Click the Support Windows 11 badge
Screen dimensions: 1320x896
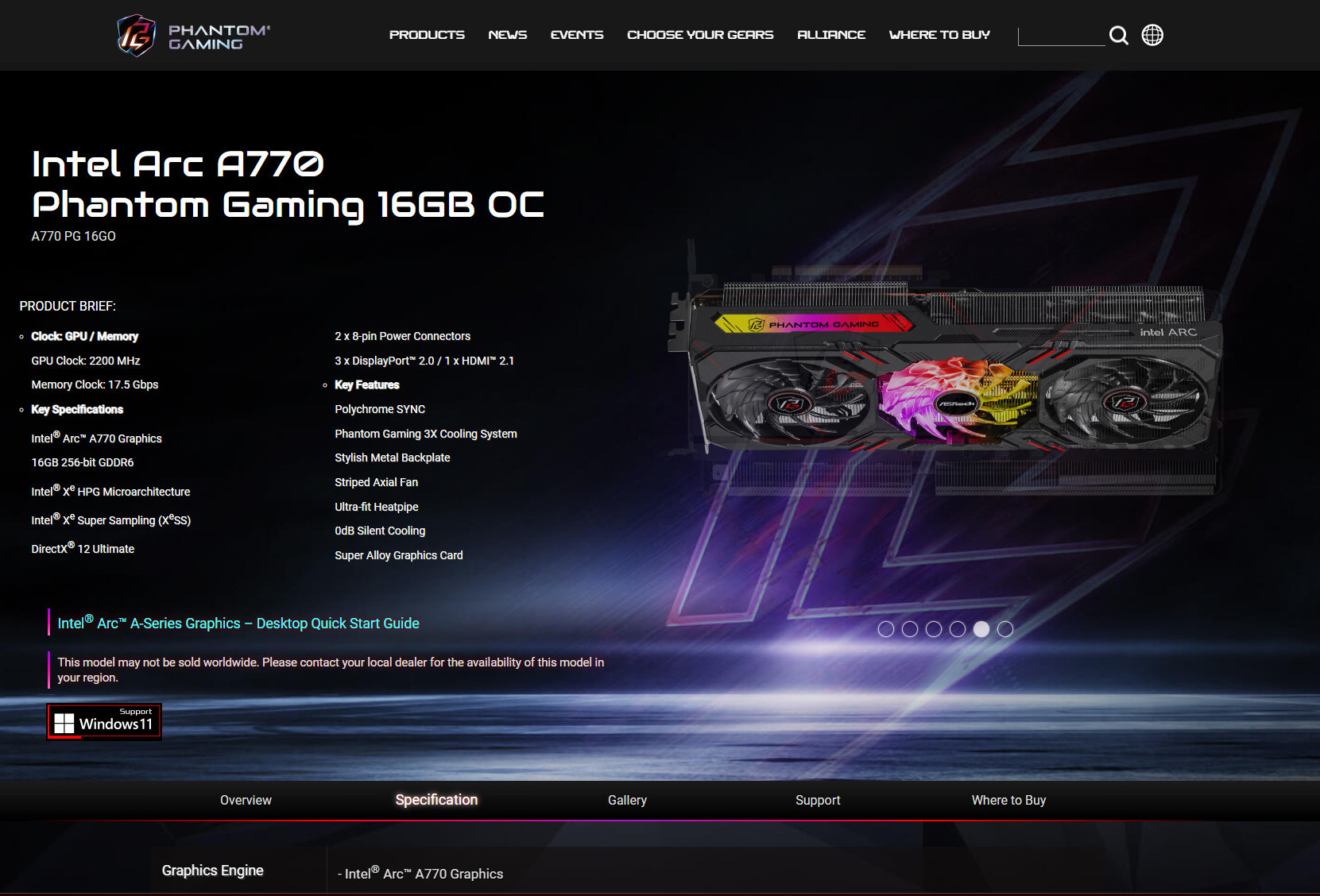105,721
